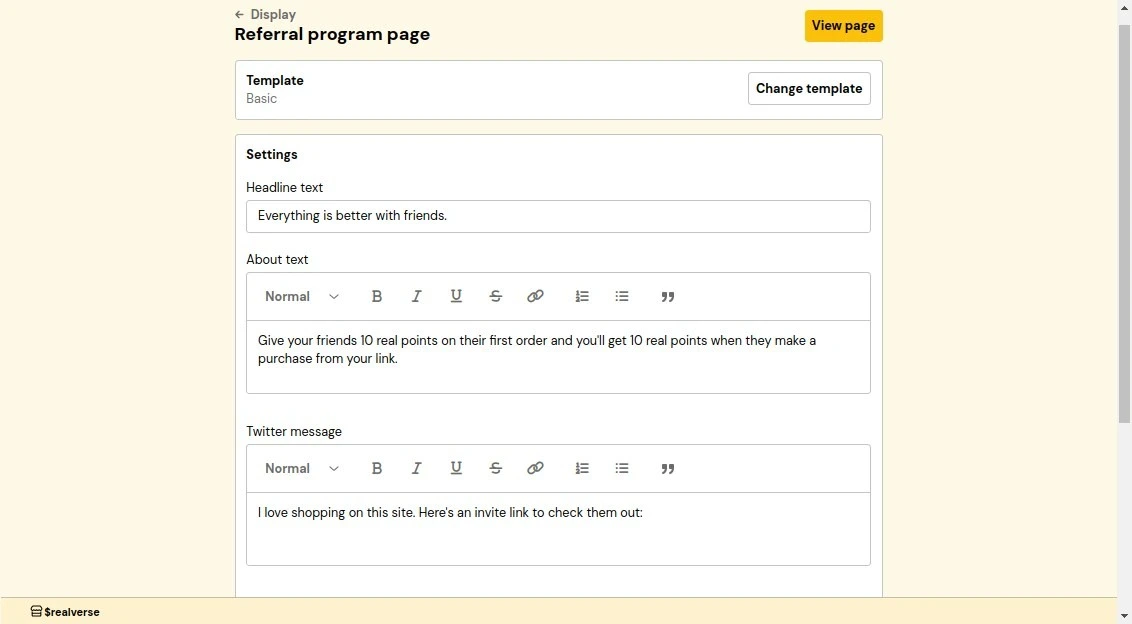
Task: Open the Change template button
Action: (x=809, y=89)
